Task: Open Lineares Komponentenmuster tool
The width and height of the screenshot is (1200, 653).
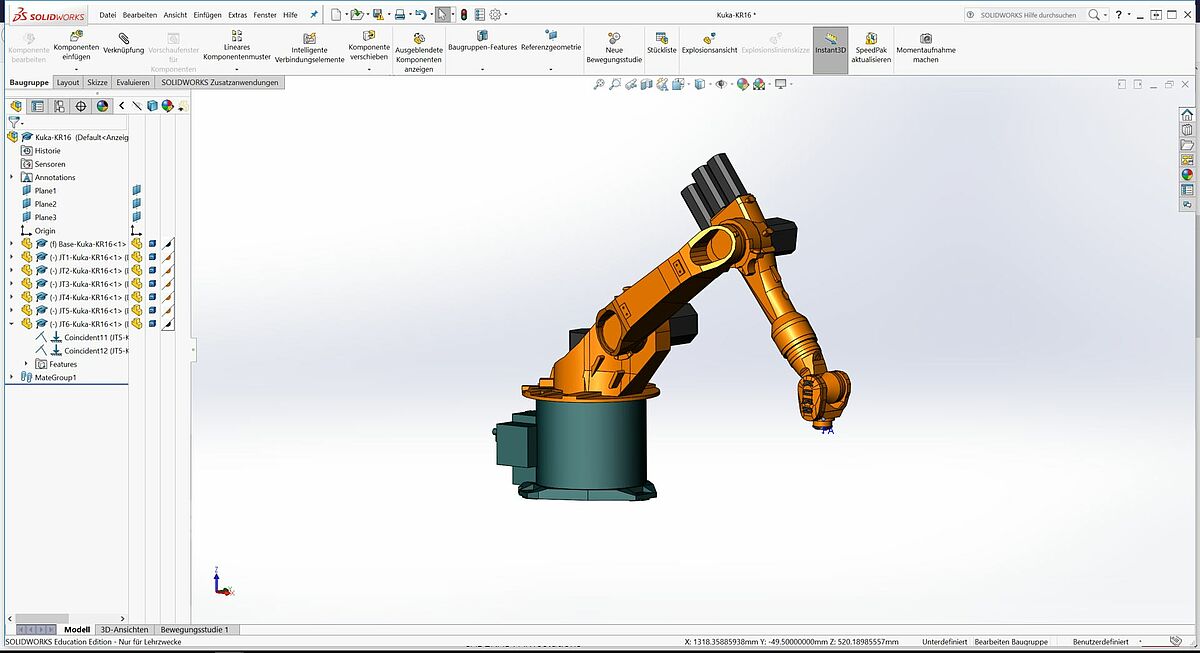Action: tap(237, 45)
